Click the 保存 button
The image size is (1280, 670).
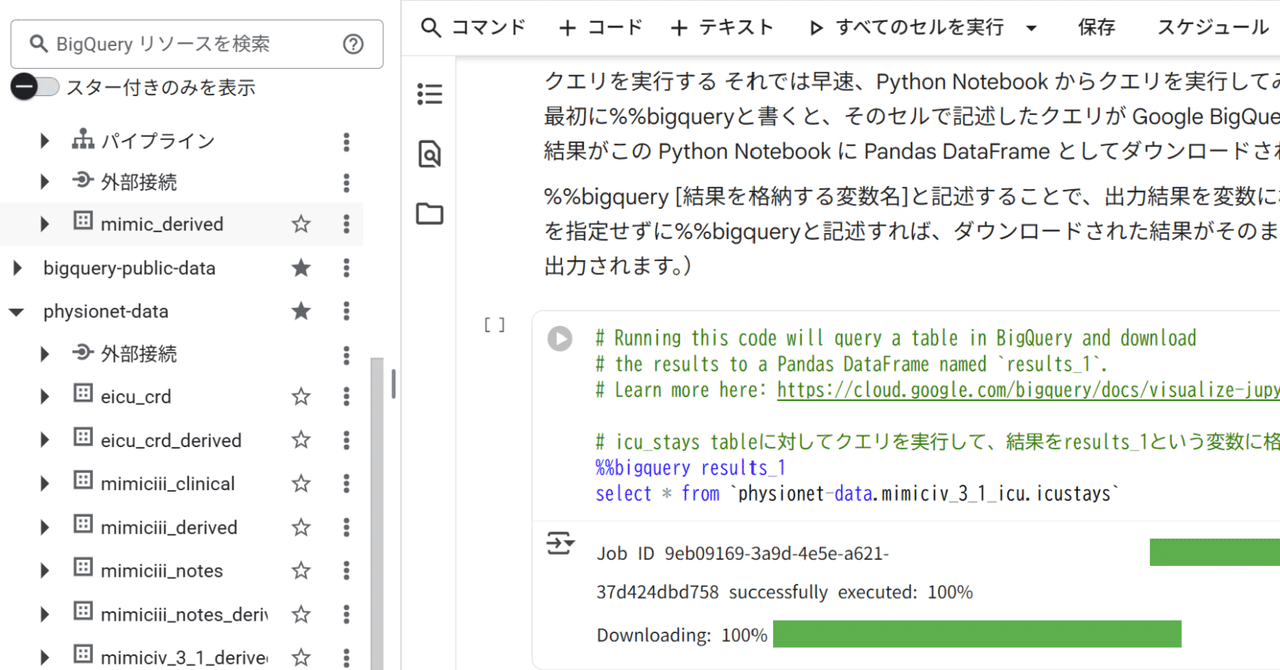click(x=1096, y=27)
